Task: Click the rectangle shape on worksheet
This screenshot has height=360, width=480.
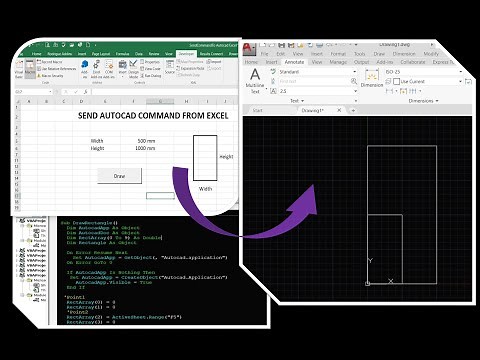Action: (x=205, y=158)
